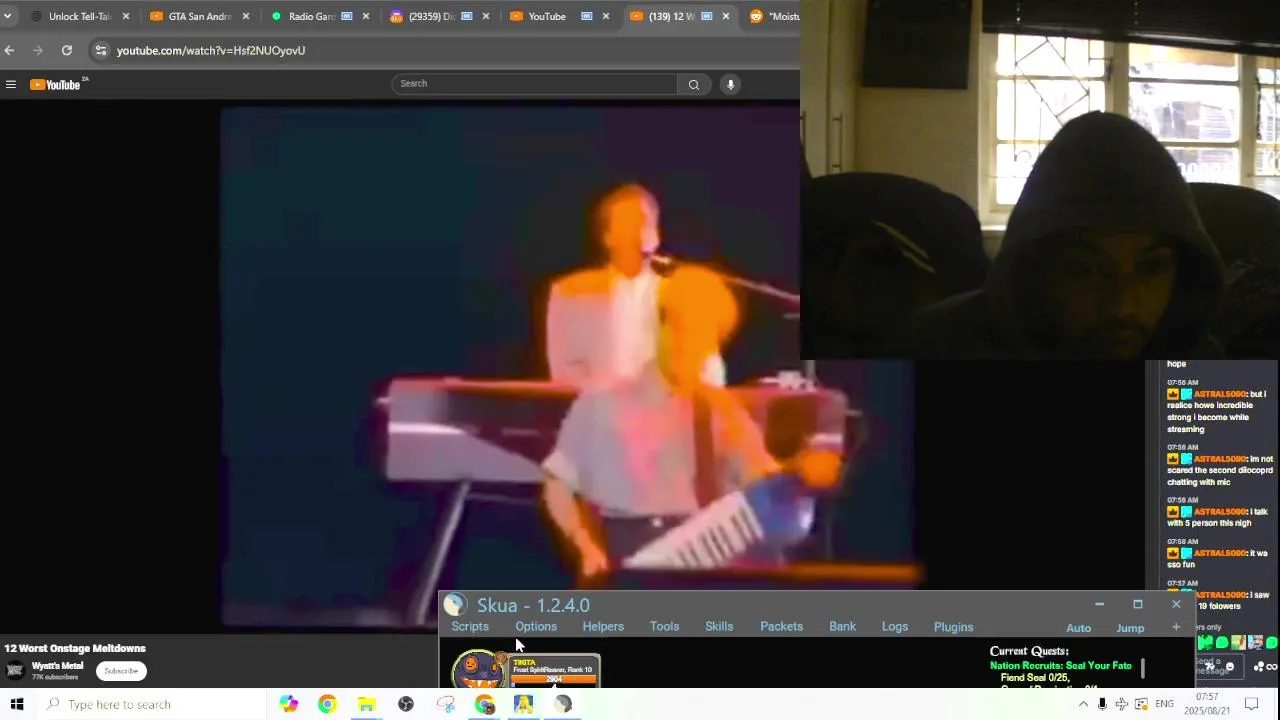Screen dimensions: 1280x720
Task: Open Wyatt's Metal channel avatar
Action: click(15, 671)
